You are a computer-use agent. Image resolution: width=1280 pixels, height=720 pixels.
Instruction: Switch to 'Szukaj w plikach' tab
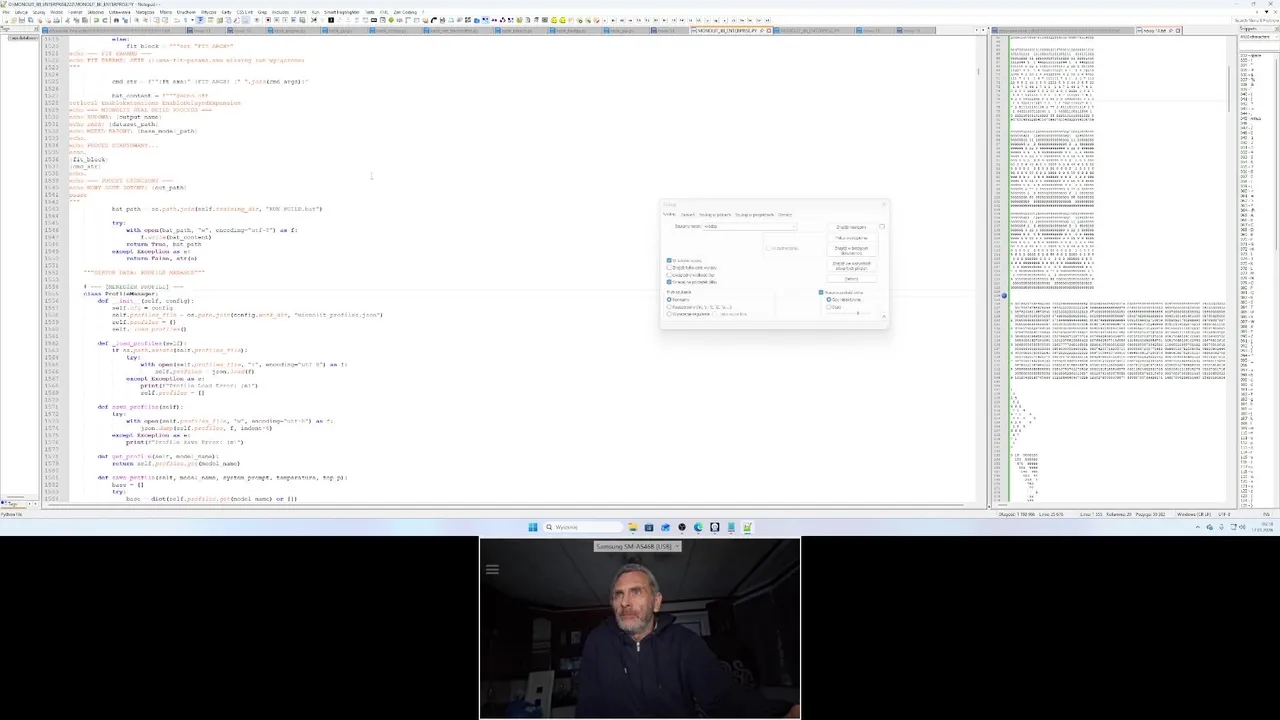click(x=715, y=215)
